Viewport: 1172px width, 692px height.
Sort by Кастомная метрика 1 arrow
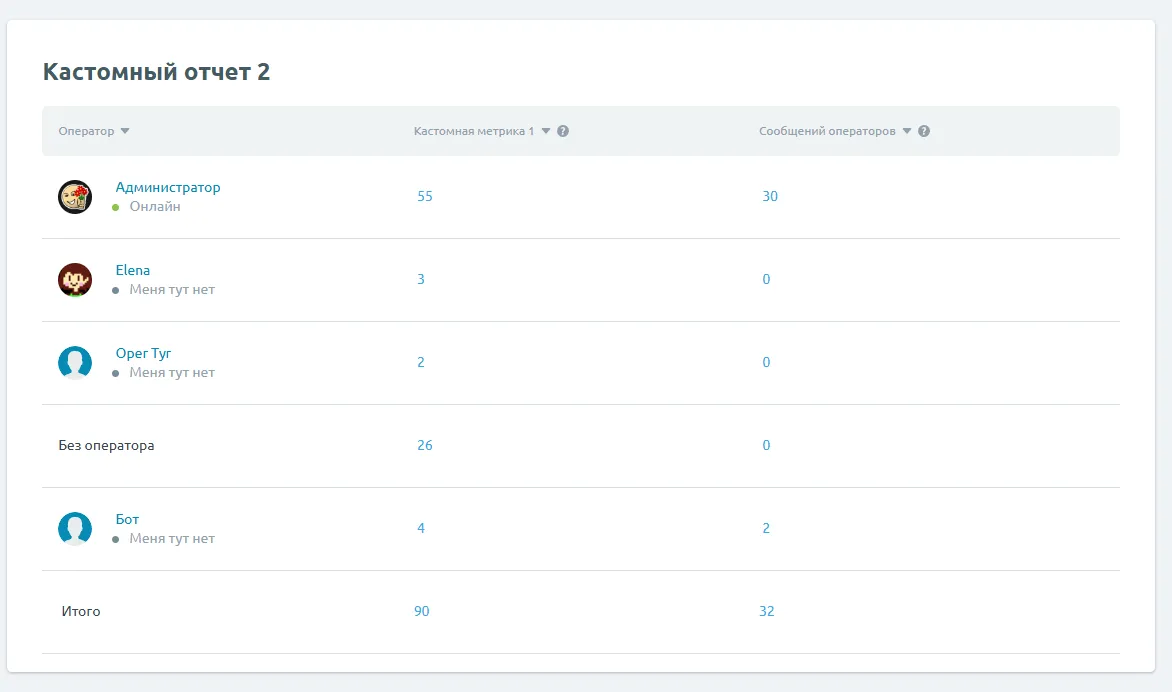coord(546,131)
